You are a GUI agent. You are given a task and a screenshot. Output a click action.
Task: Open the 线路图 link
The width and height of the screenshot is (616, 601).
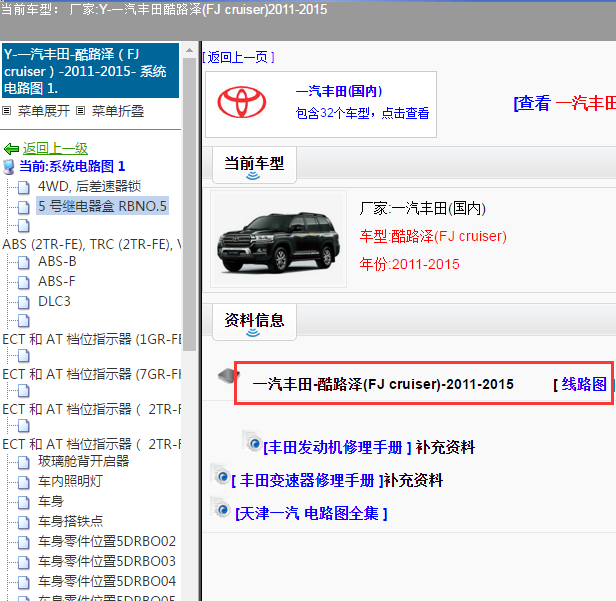[584, 384]
